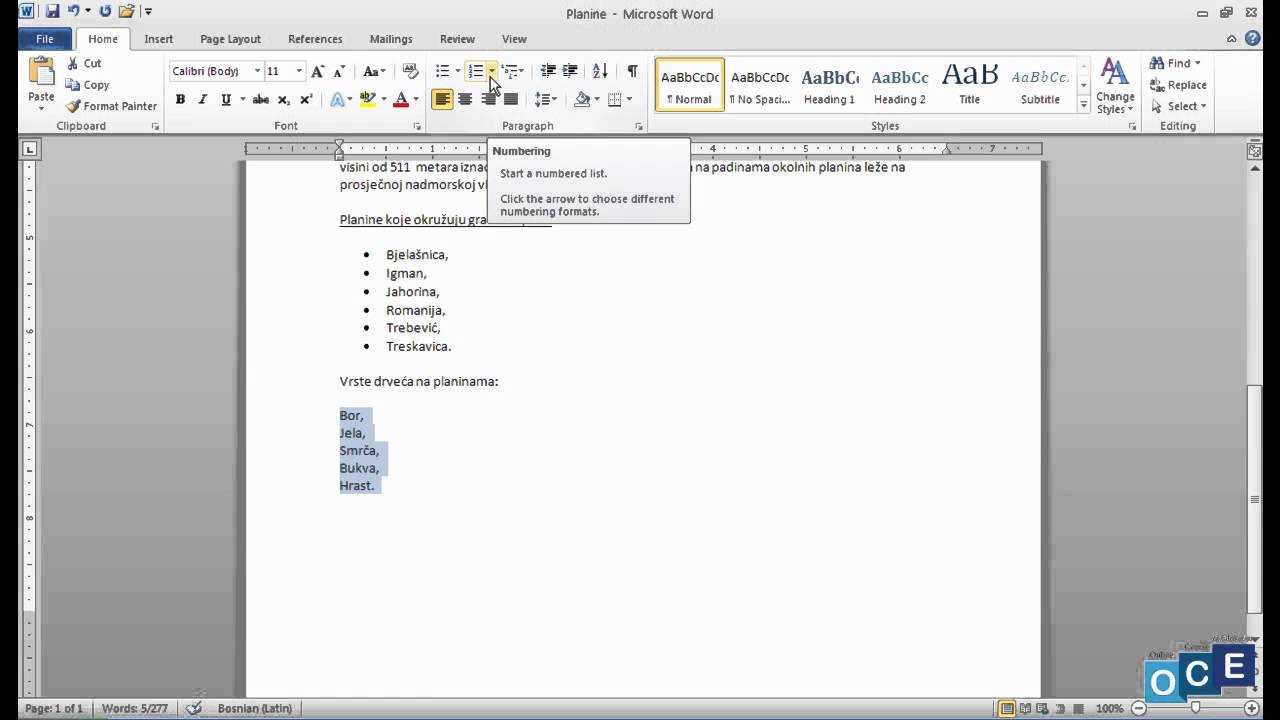Expand the Styles gallery More arrow

1083,103
